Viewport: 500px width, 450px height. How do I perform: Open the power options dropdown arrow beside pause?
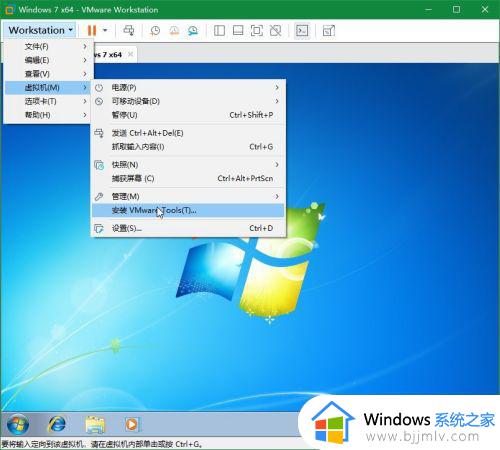pyautogui.click(x=105, y=30)
